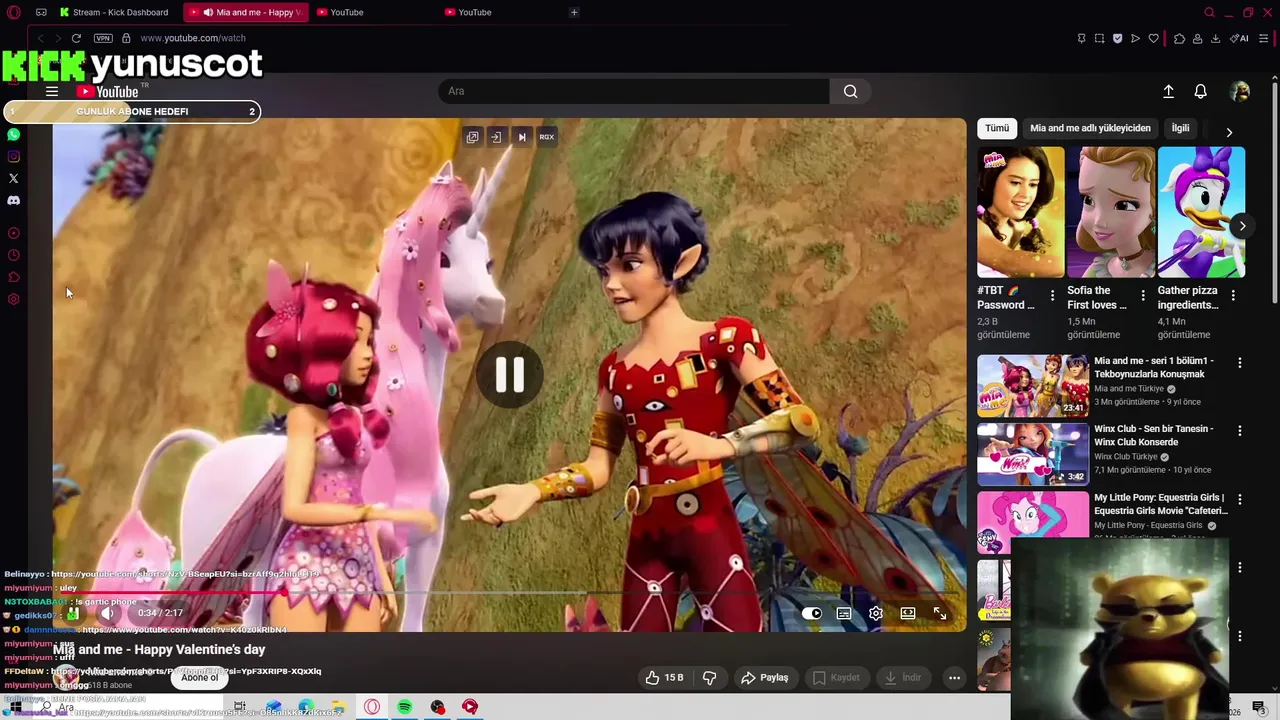Mute the video with the volume icon
The width and height of the screenshot is (1280, 720).
point(108,613)
